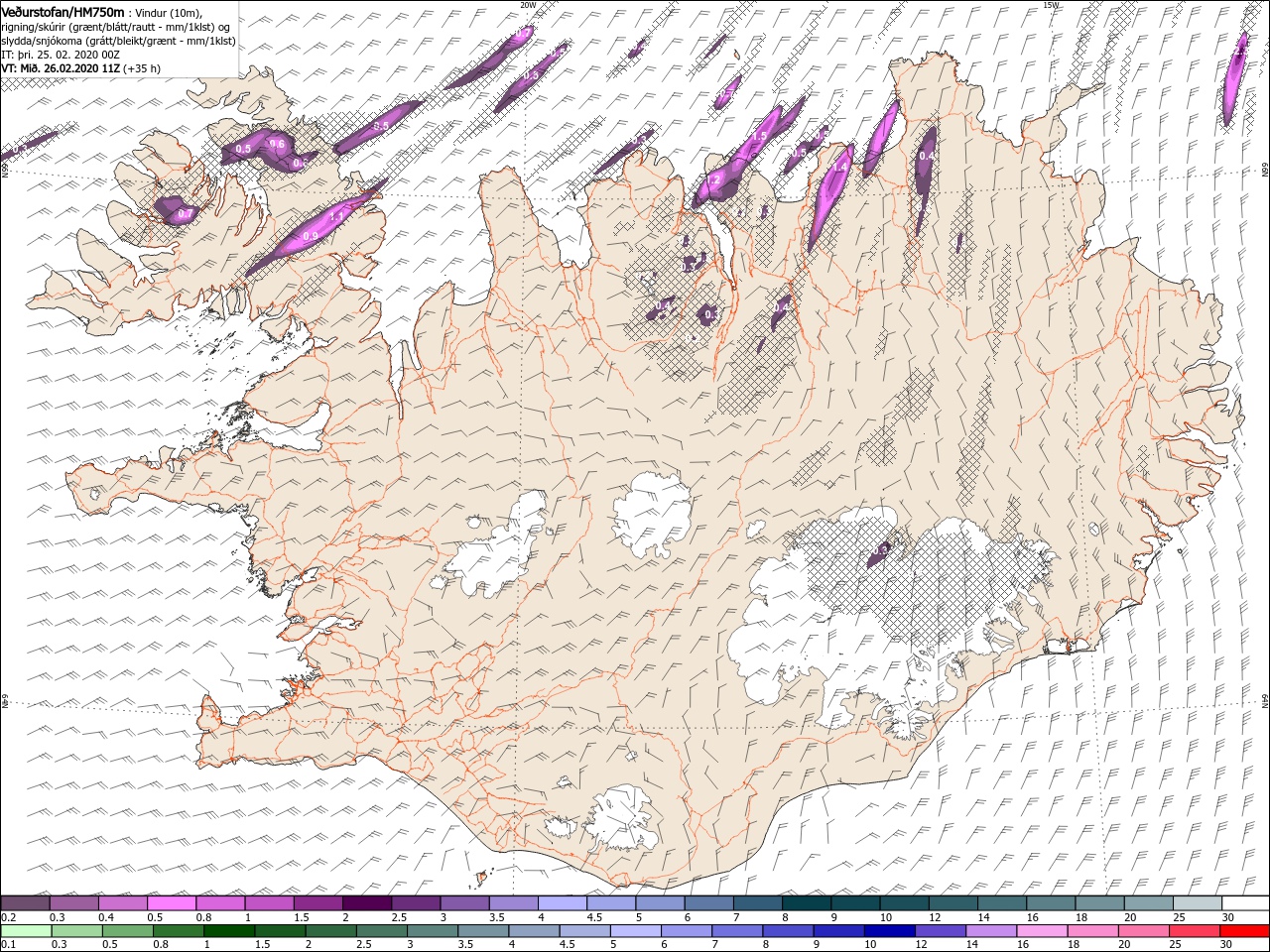Viewport: 1270px width, 952px height.
Task: Click the 20W longitude label
Action: [x=528, y=5]
